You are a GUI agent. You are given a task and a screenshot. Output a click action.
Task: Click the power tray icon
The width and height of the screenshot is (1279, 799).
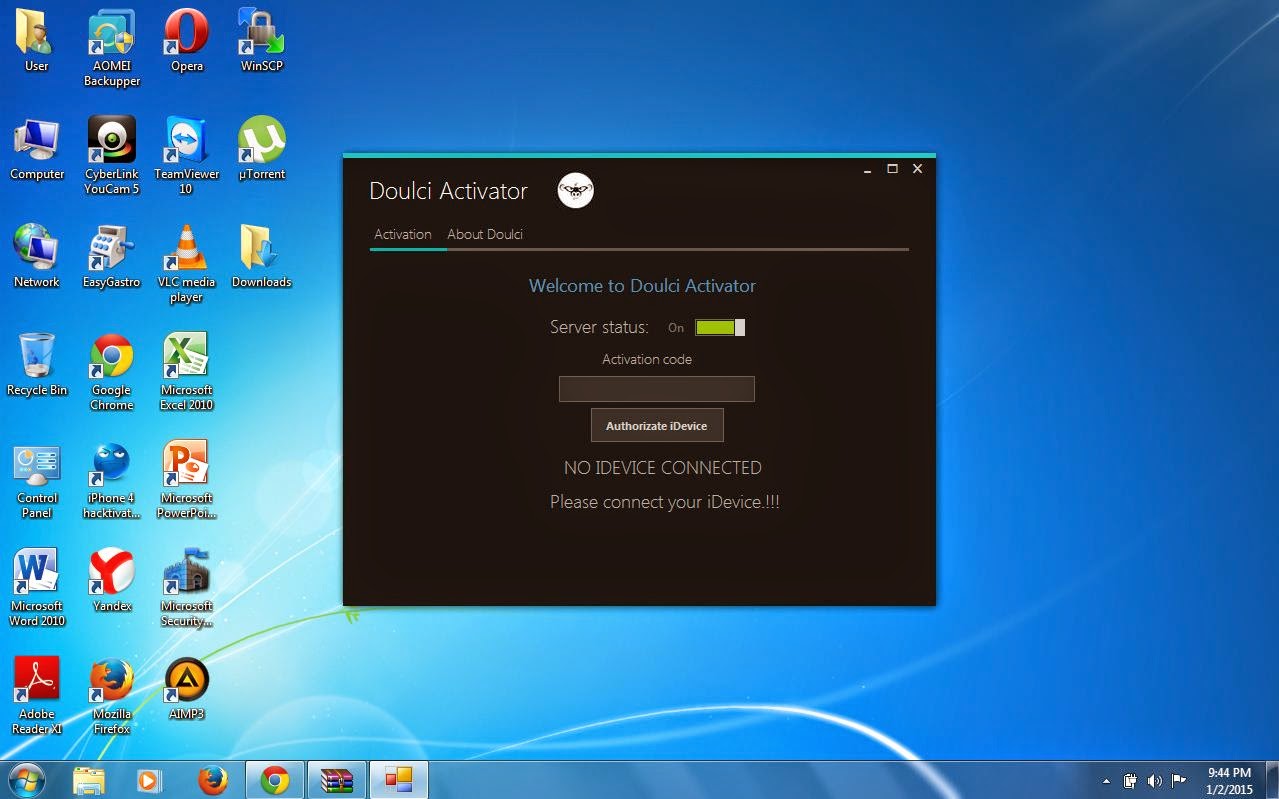1131,781
